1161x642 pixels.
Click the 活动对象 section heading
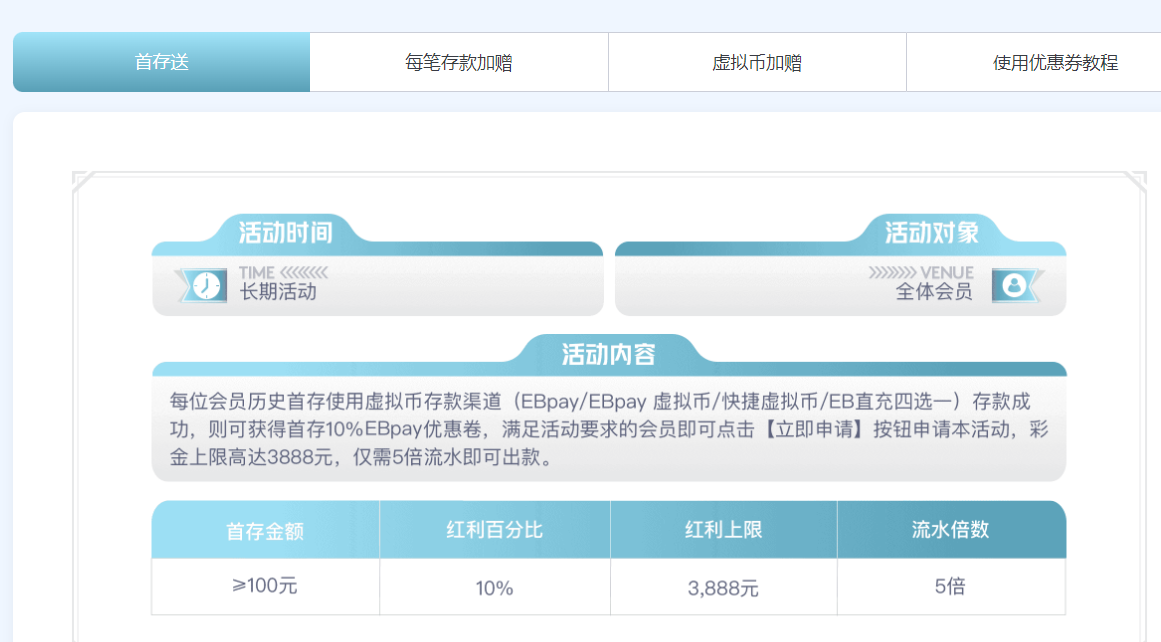931,233
